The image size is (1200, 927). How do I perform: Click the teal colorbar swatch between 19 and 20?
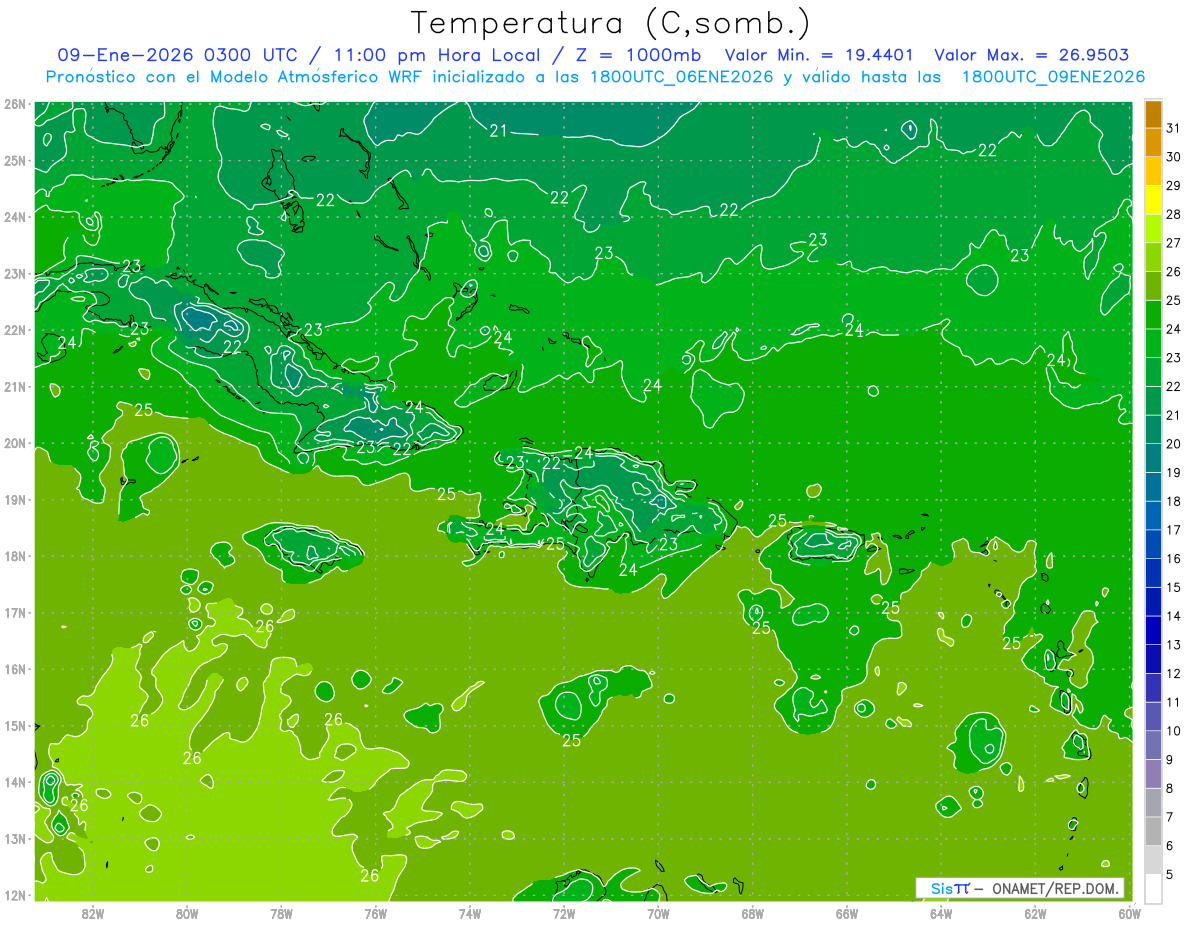click(1153, 458)
